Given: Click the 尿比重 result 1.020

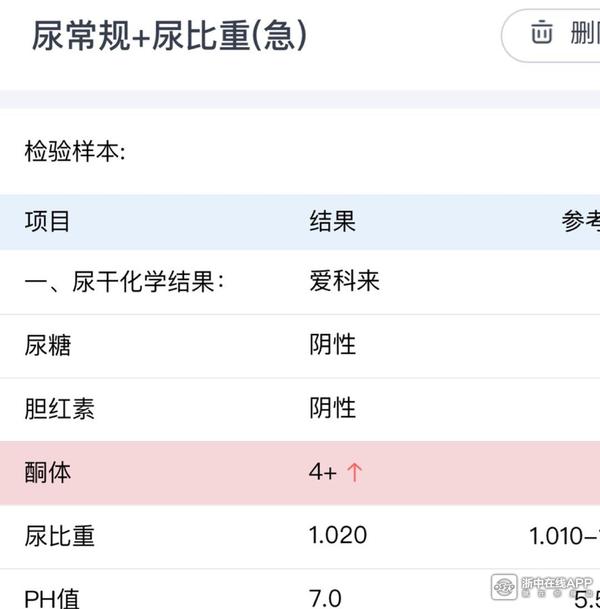Looking at the screenshot, I should 338,535.
